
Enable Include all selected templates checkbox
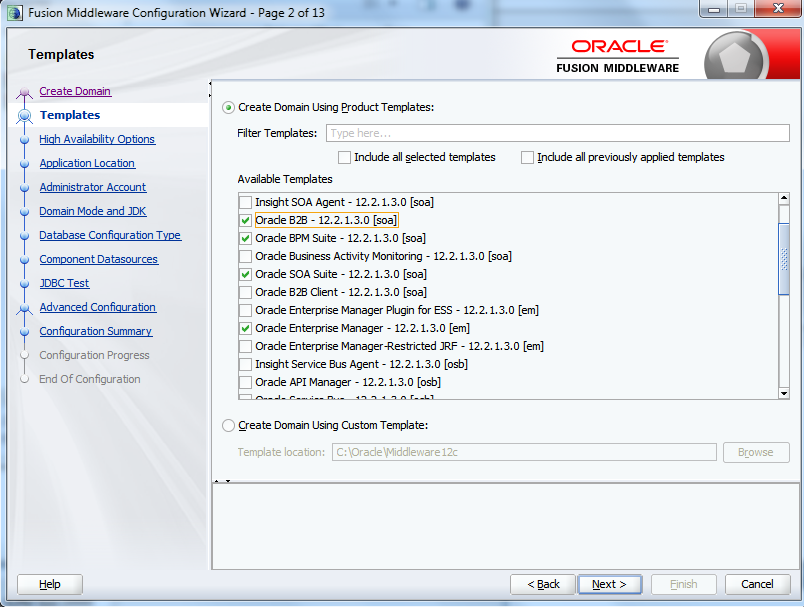coord(344,157)
